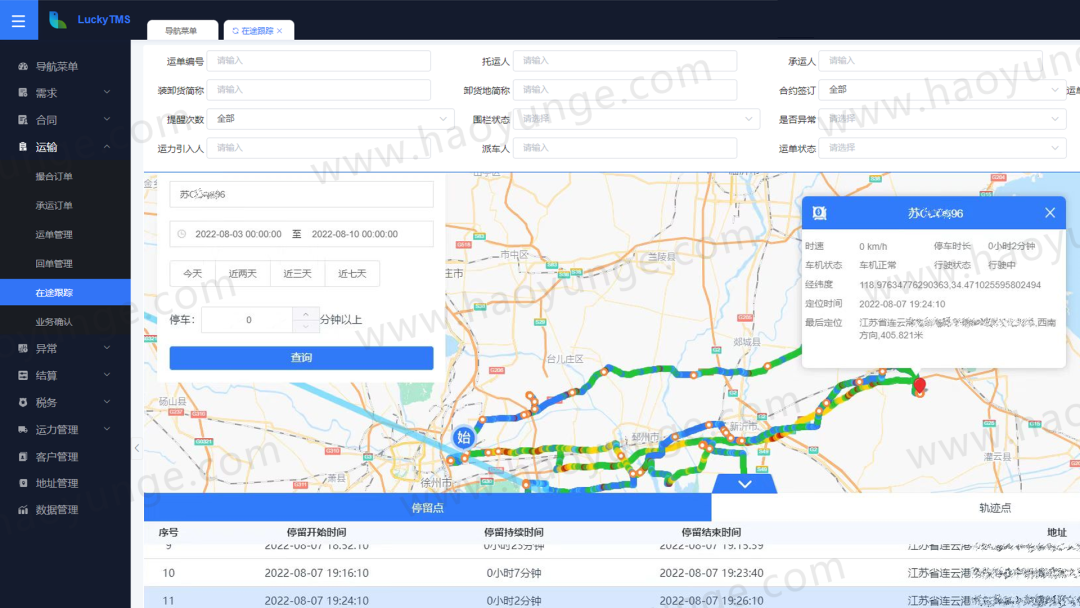1080x608 pixels.
Task: Click the 合同 sidebar icon
Action: (x=23, y=120)
